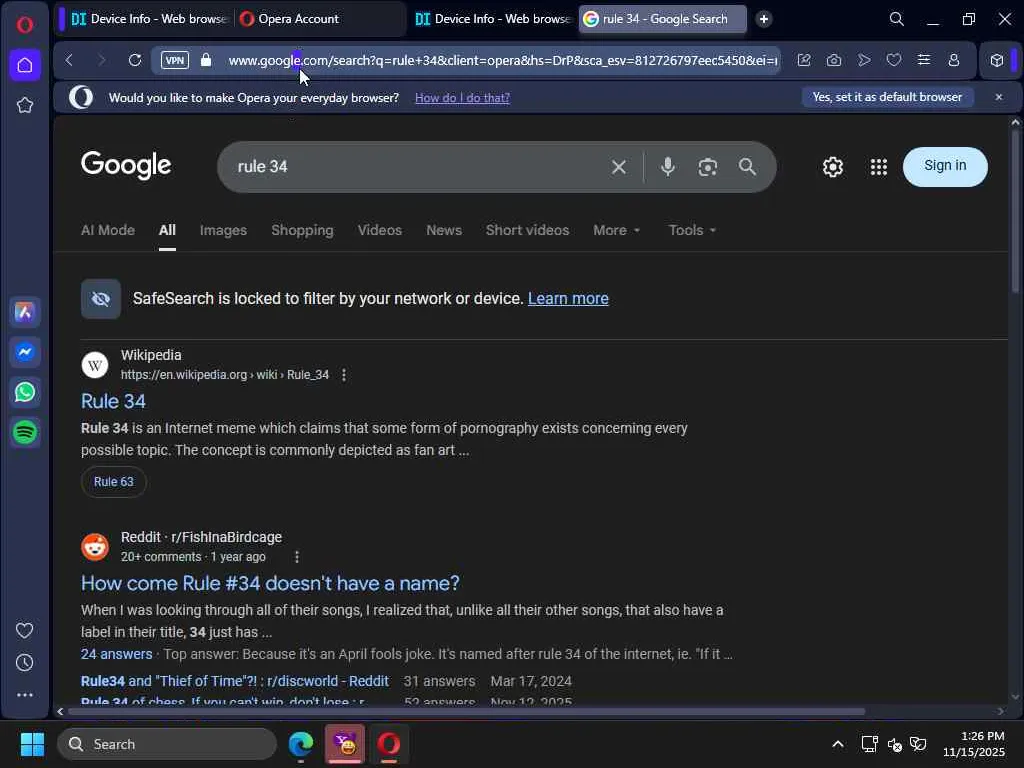This screenshot has height=768, width=1024.
Task: Open the search tabs magnifier icon
Action: click(x=897, y=19)
